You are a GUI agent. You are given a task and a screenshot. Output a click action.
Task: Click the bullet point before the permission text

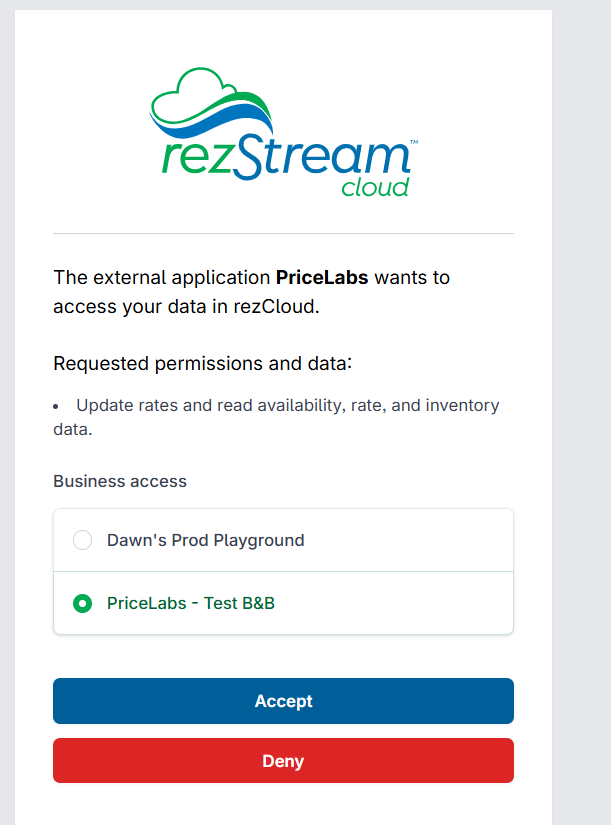58,406
